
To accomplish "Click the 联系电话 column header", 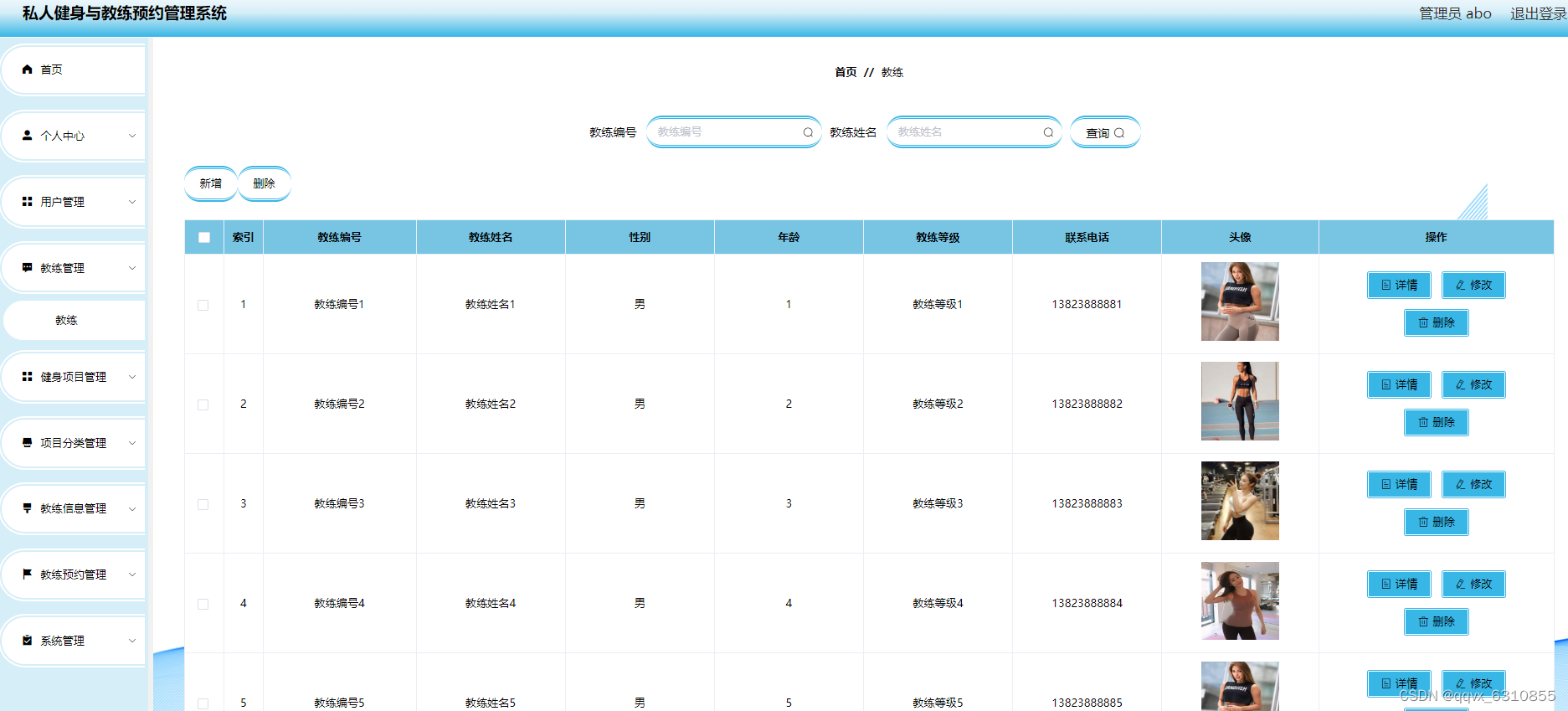I will 1087,237.
